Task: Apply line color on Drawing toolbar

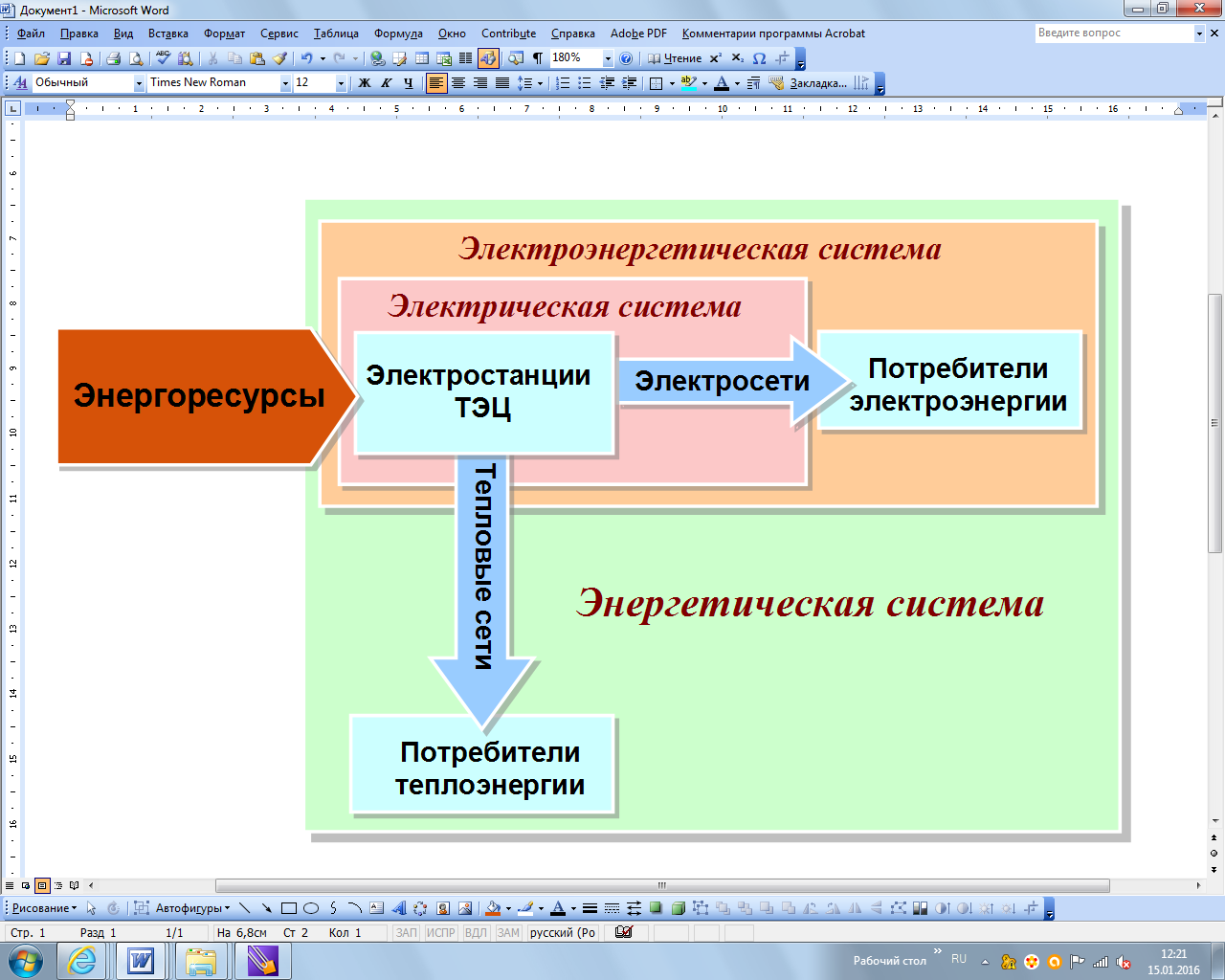Action: [524, 908]
